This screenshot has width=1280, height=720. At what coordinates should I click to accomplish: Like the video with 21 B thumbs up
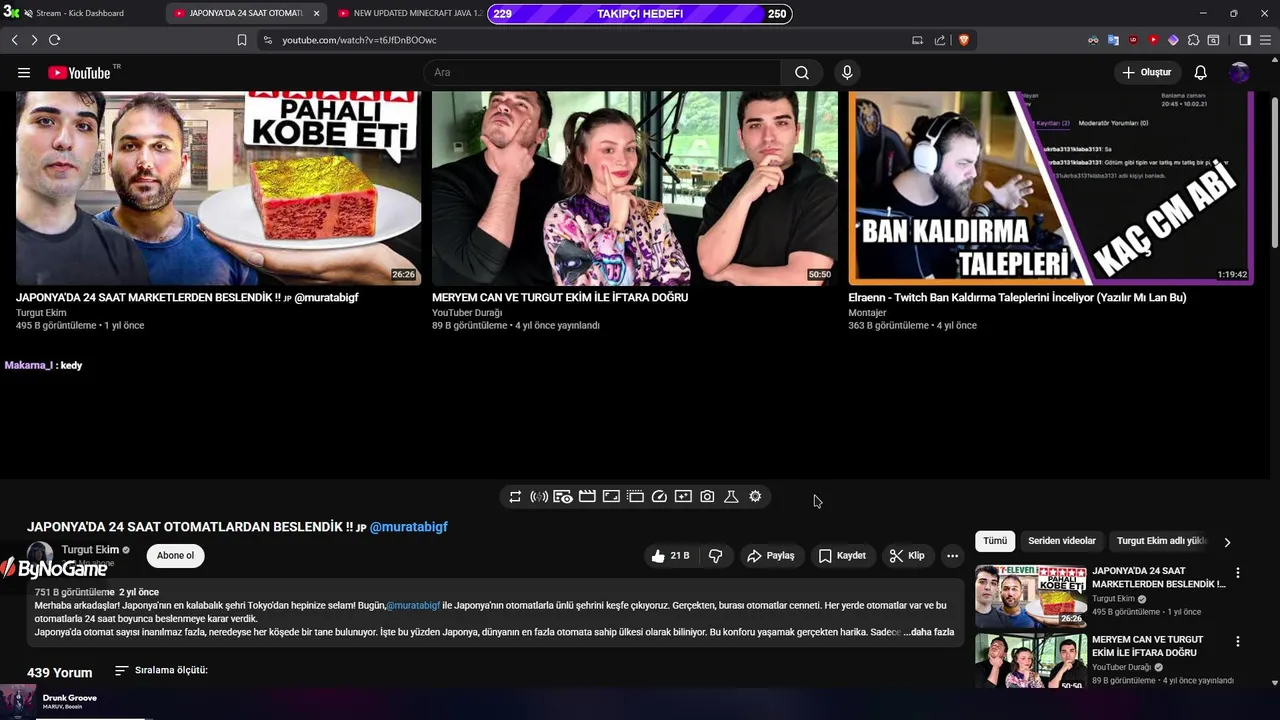pos(670,556)
